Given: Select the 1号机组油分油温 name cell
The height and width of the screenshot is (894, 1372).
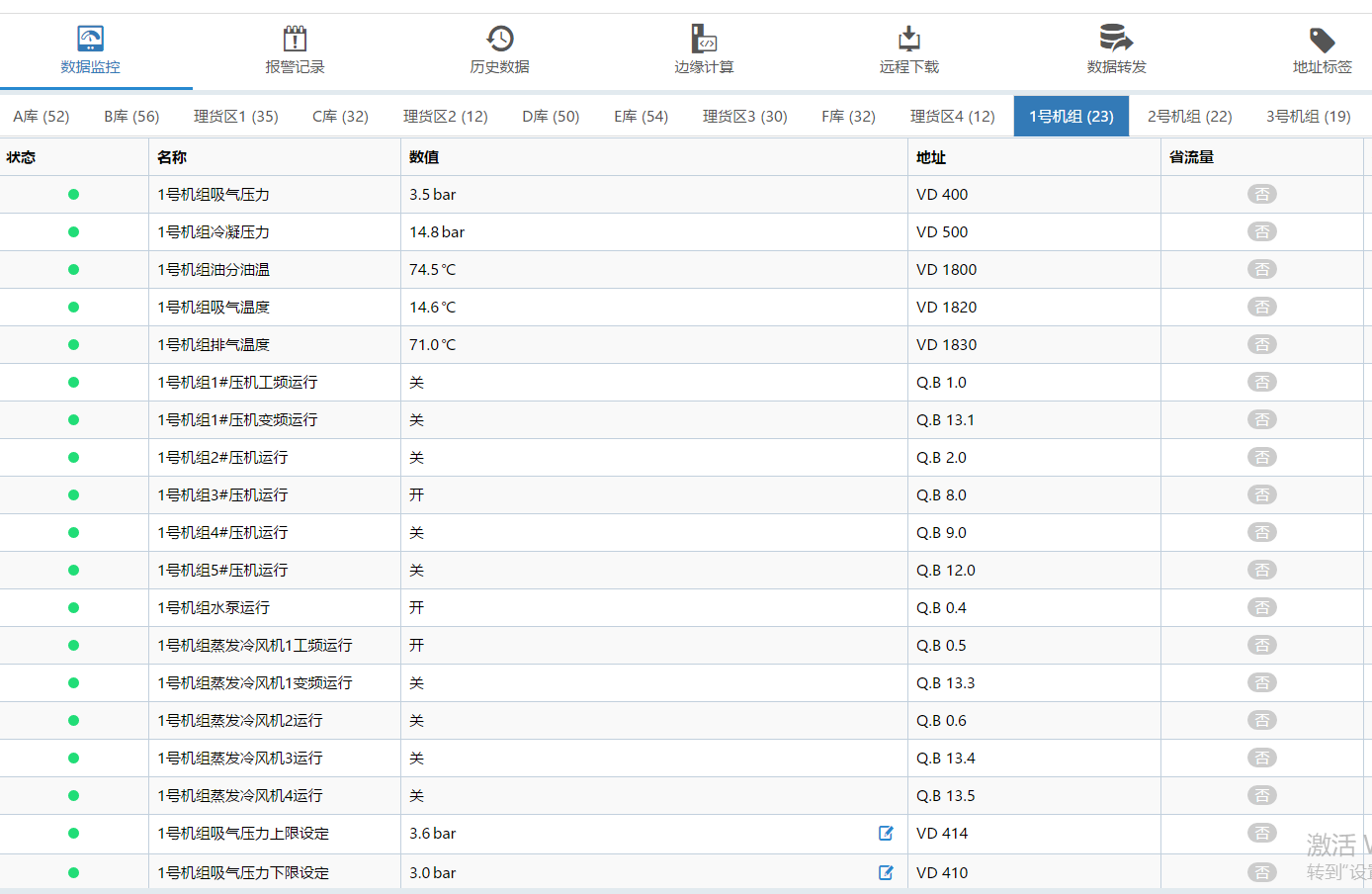Looking at the screenshot, I should pyautogui.click(x=214, y=270).
